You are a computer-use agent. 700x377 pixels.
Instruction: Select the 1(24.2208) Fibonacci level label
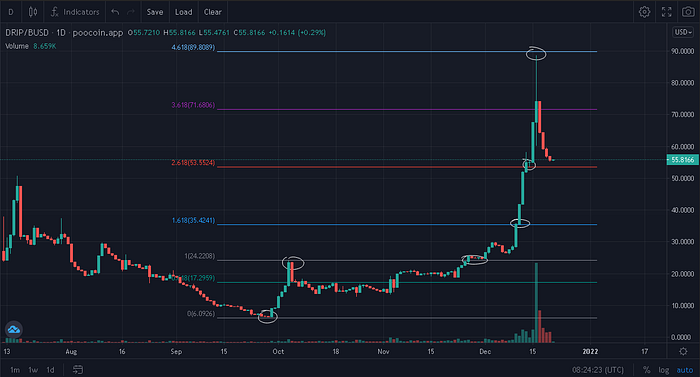(200, 256)
